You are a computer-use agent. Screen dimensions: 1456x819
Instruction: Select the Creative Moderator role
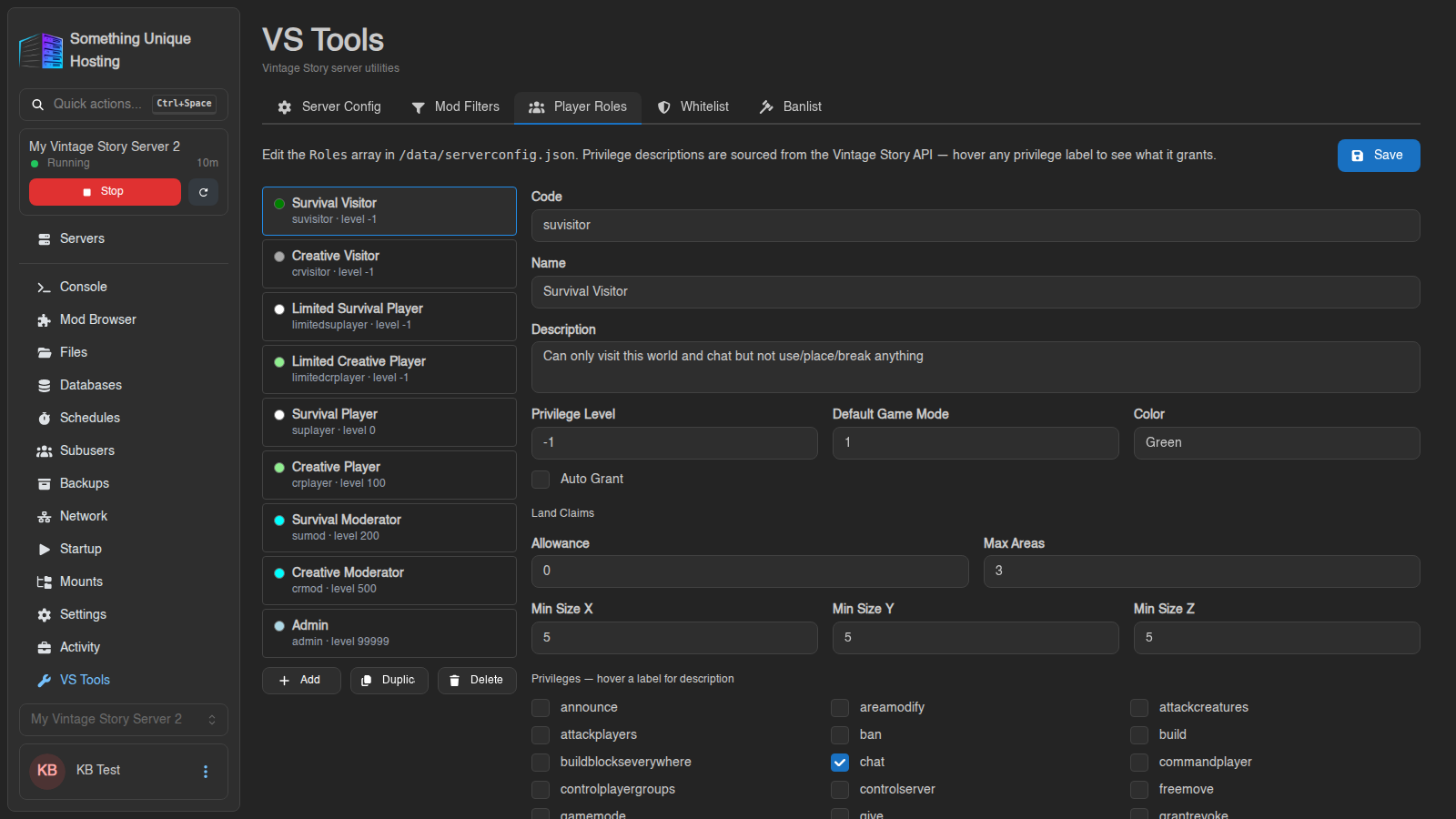tap(389, 581)
